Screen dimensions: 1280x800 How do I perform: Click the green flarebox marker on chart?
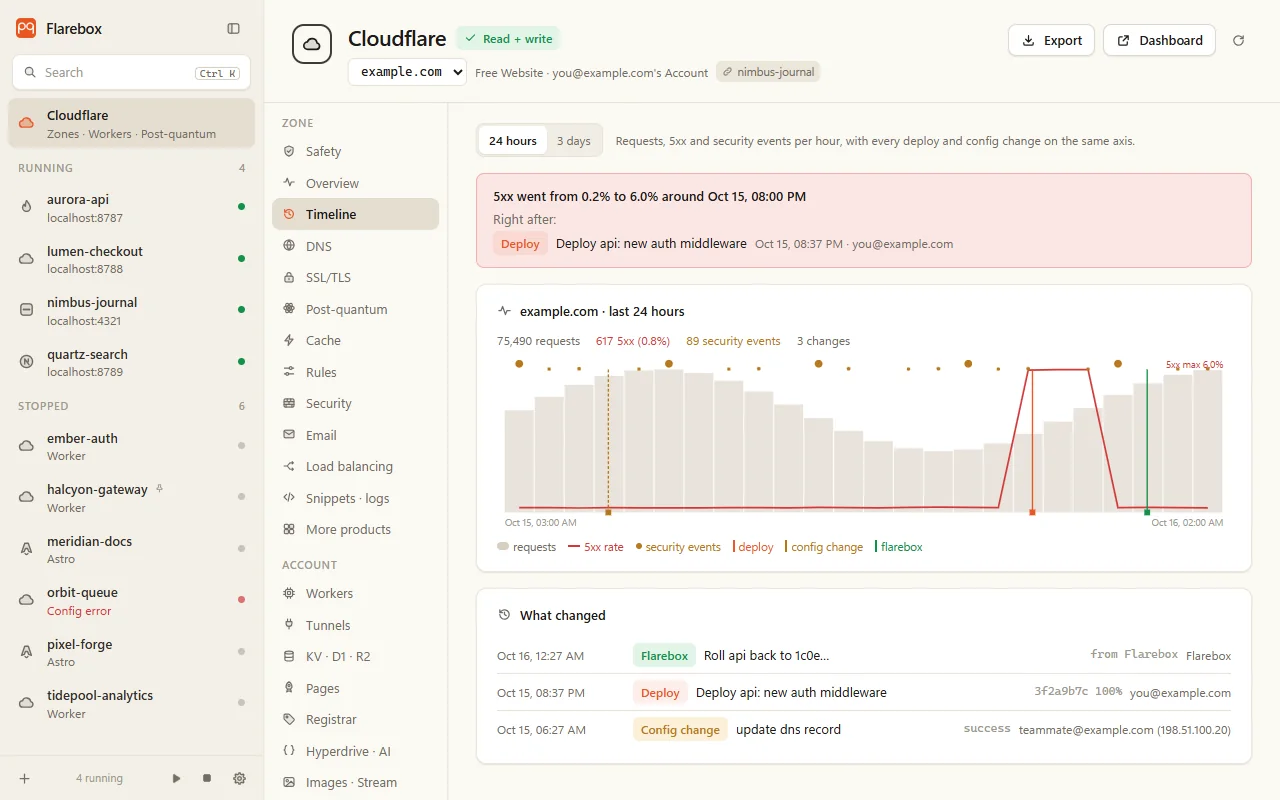pos(1147,512)
